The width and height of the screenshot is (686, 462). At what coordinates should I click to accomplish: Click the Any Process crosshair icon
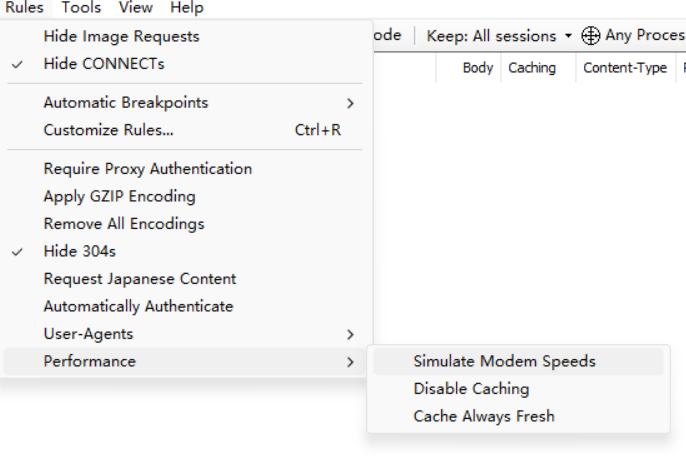[x=590, y=35]
